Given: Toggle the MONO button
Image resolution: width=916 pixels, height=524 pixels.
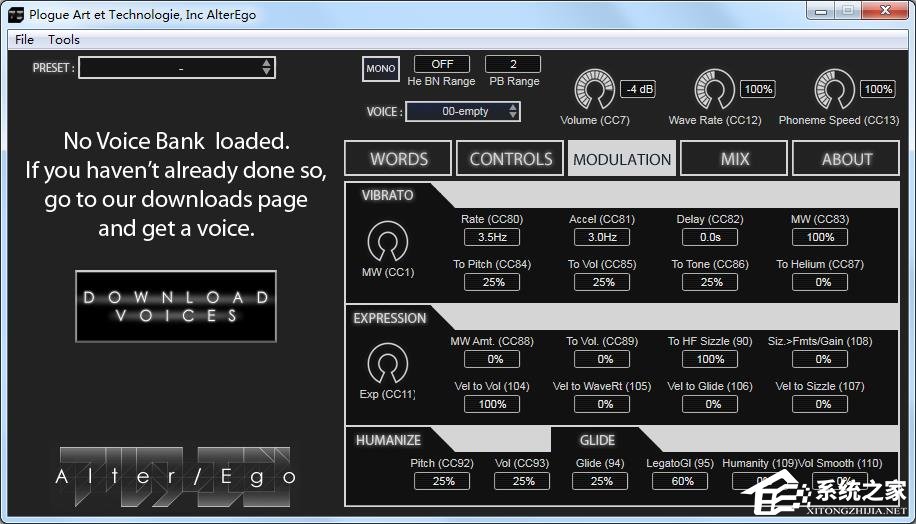Looking at the screenshot, I should (x=381, y=68).
